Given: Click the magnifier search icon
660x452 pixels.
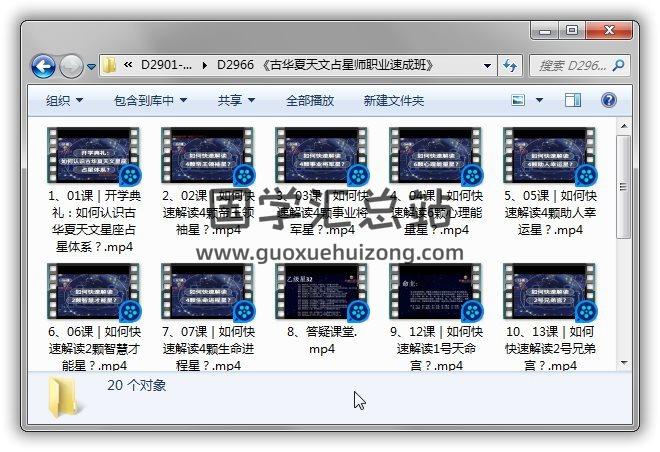Looking at the screenshot, I should click(x=618, y=65).
